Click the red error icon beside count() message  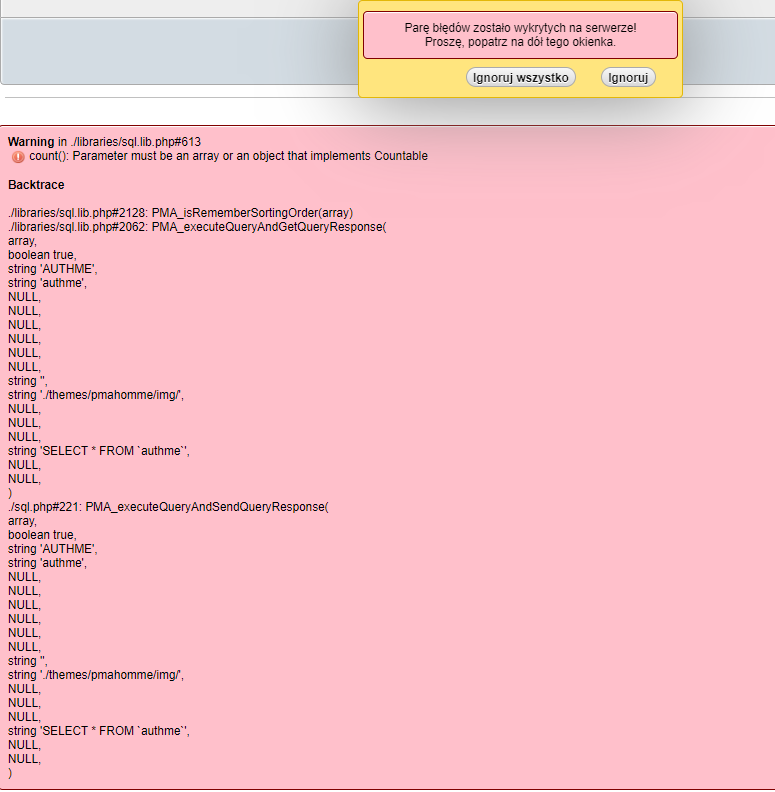[18, 157]
